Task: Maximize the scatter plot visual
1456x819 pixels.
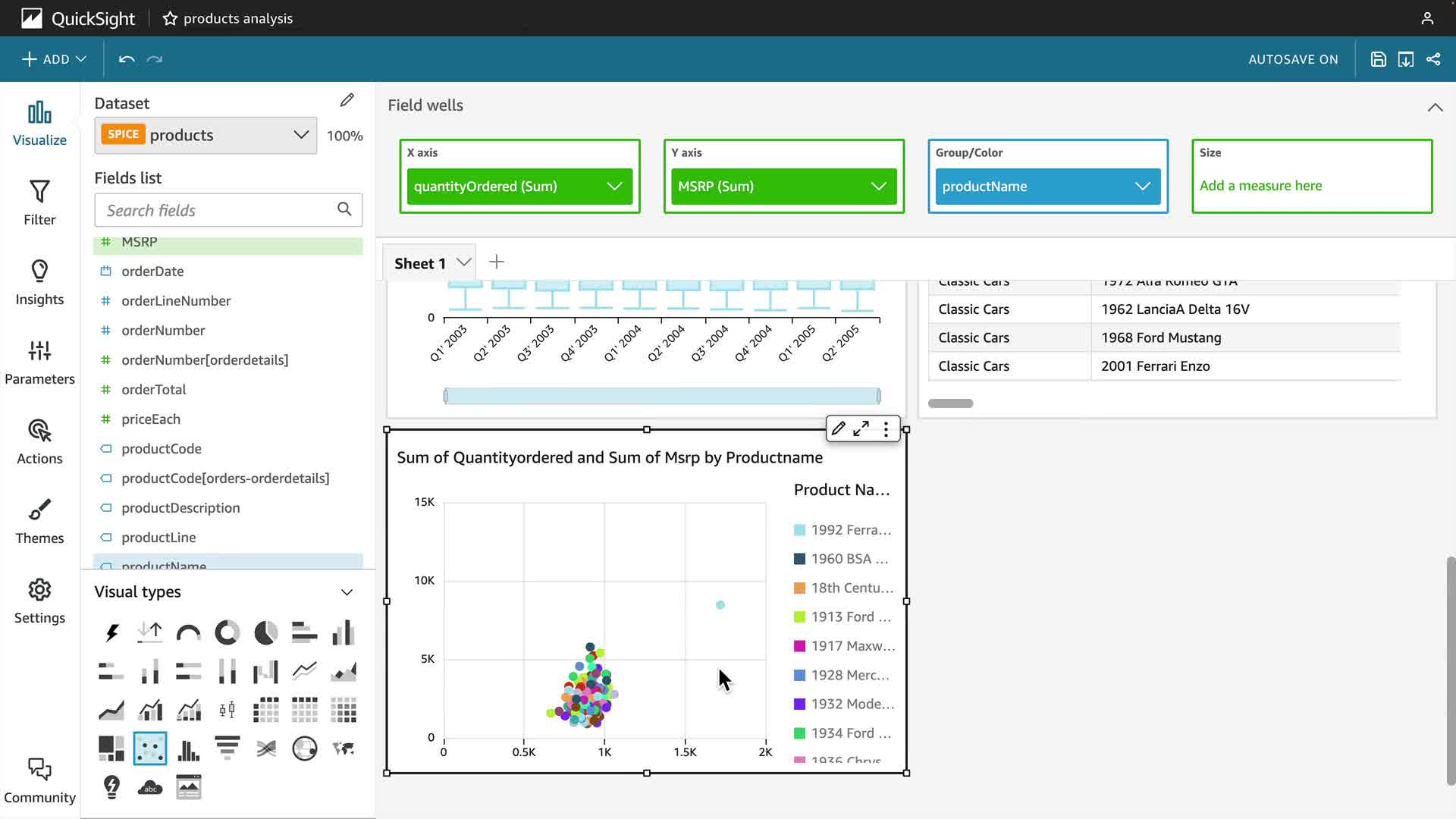Action: 861,429
